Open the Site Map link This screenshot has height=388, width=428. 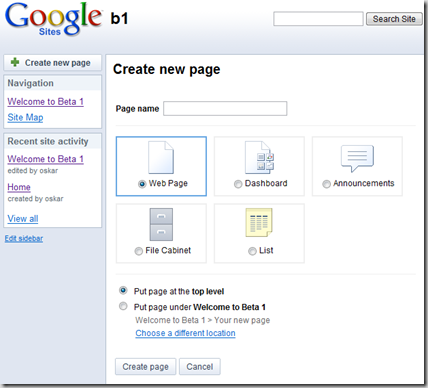[25, 117]
